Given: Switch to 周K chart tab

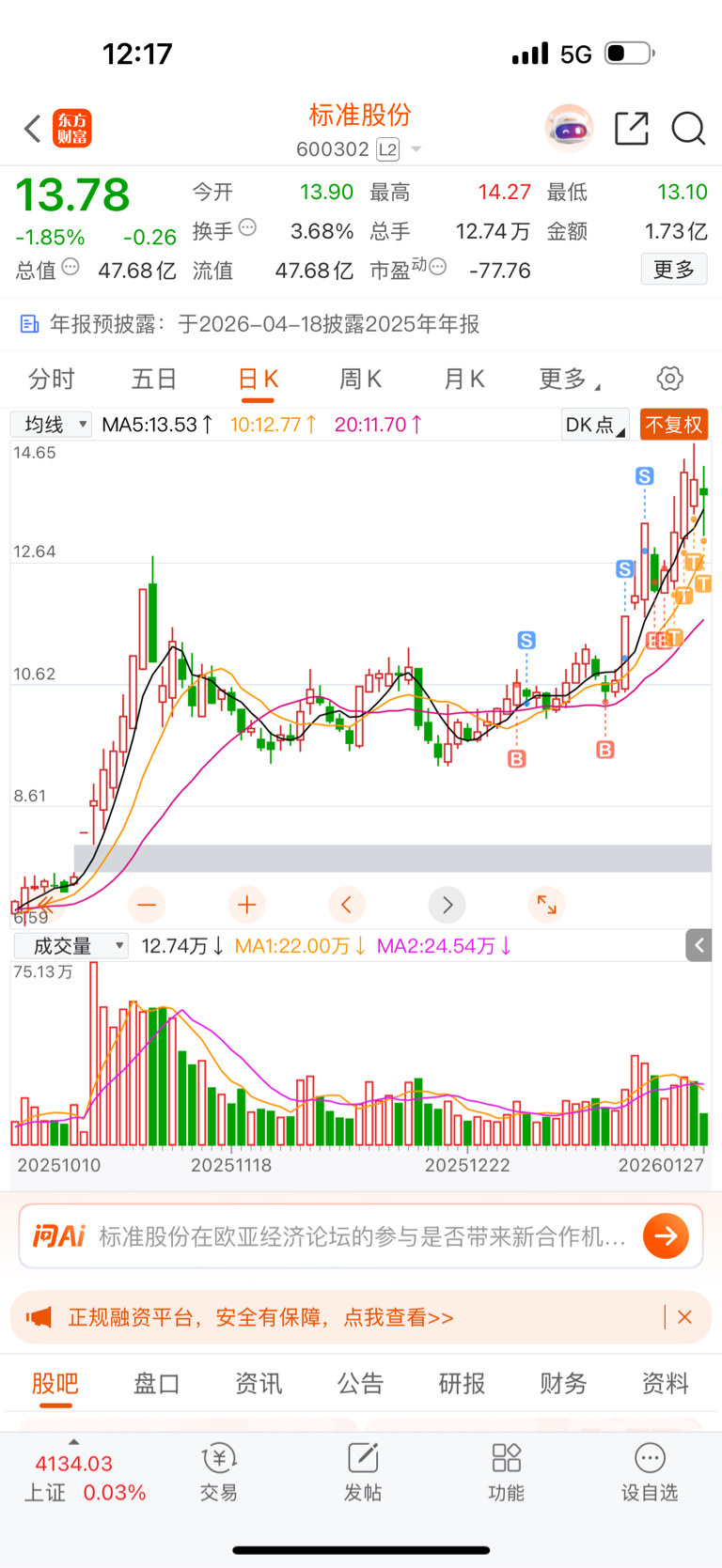Looking at the screenshot, I should (x=360, y=379).
